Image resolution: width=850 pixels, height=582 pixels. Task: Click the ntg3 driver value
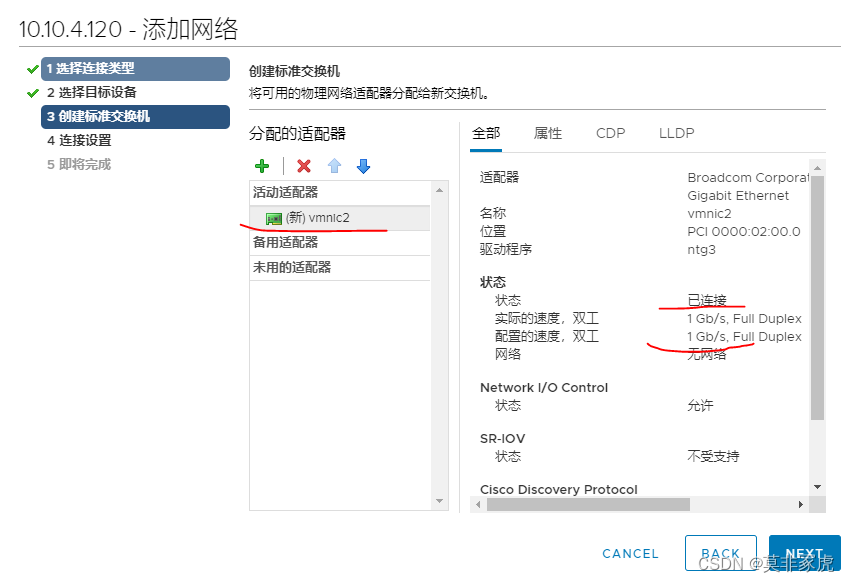[701, 250]
